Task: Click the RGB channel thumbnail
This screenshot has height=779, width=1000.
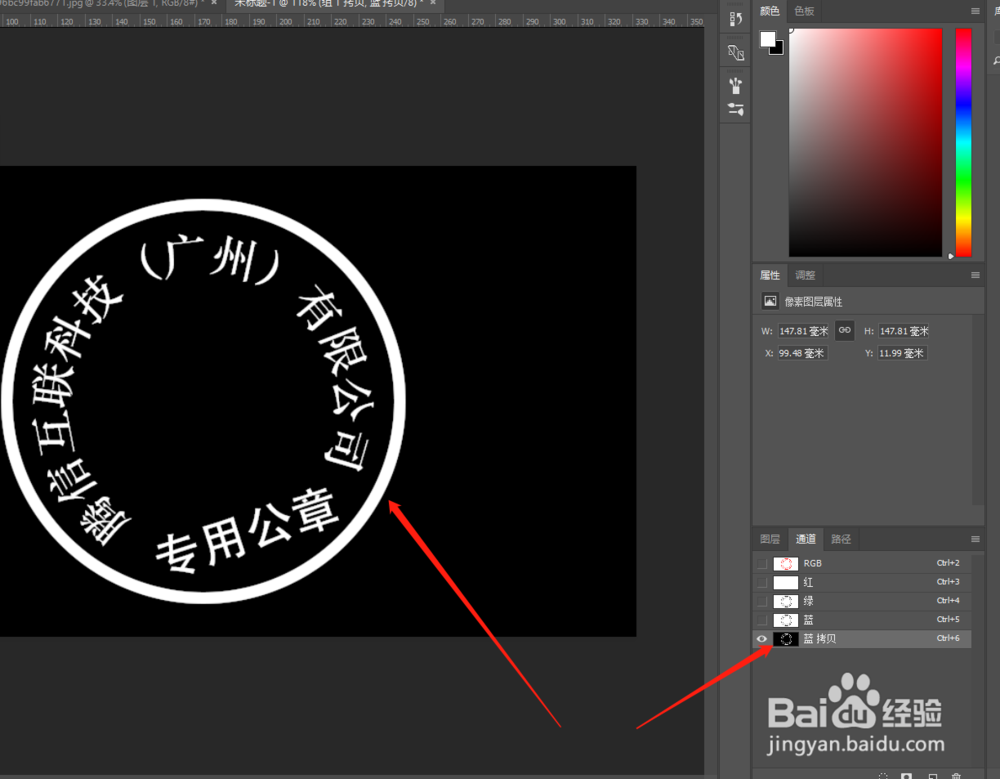Action: pos(786,563)
